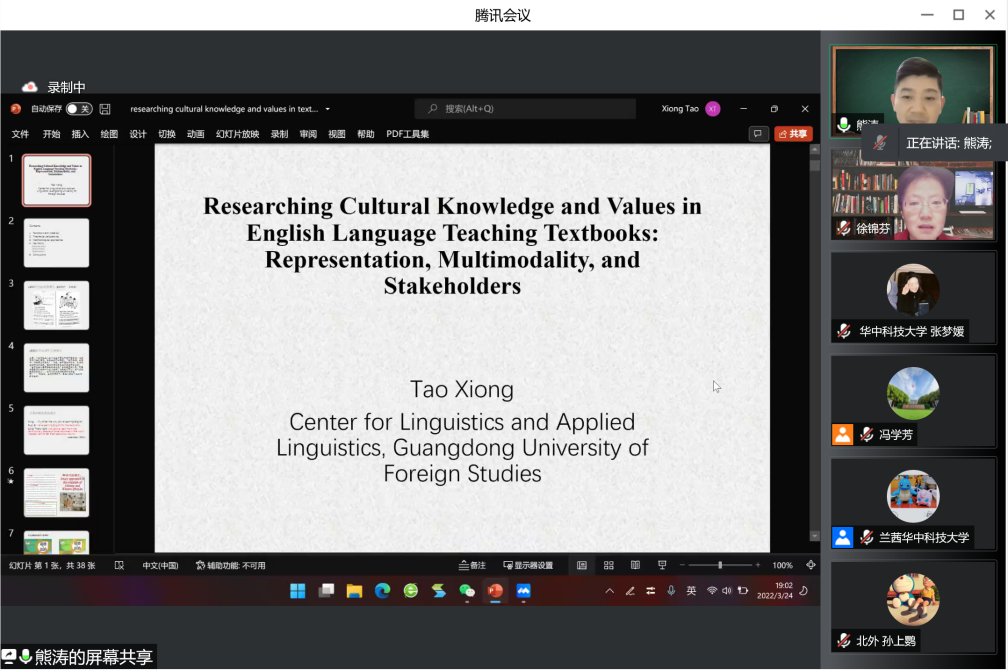Open the 插入 (Insert) ribbon tab
1008x670 pixels.
click(x=80, y=134)
